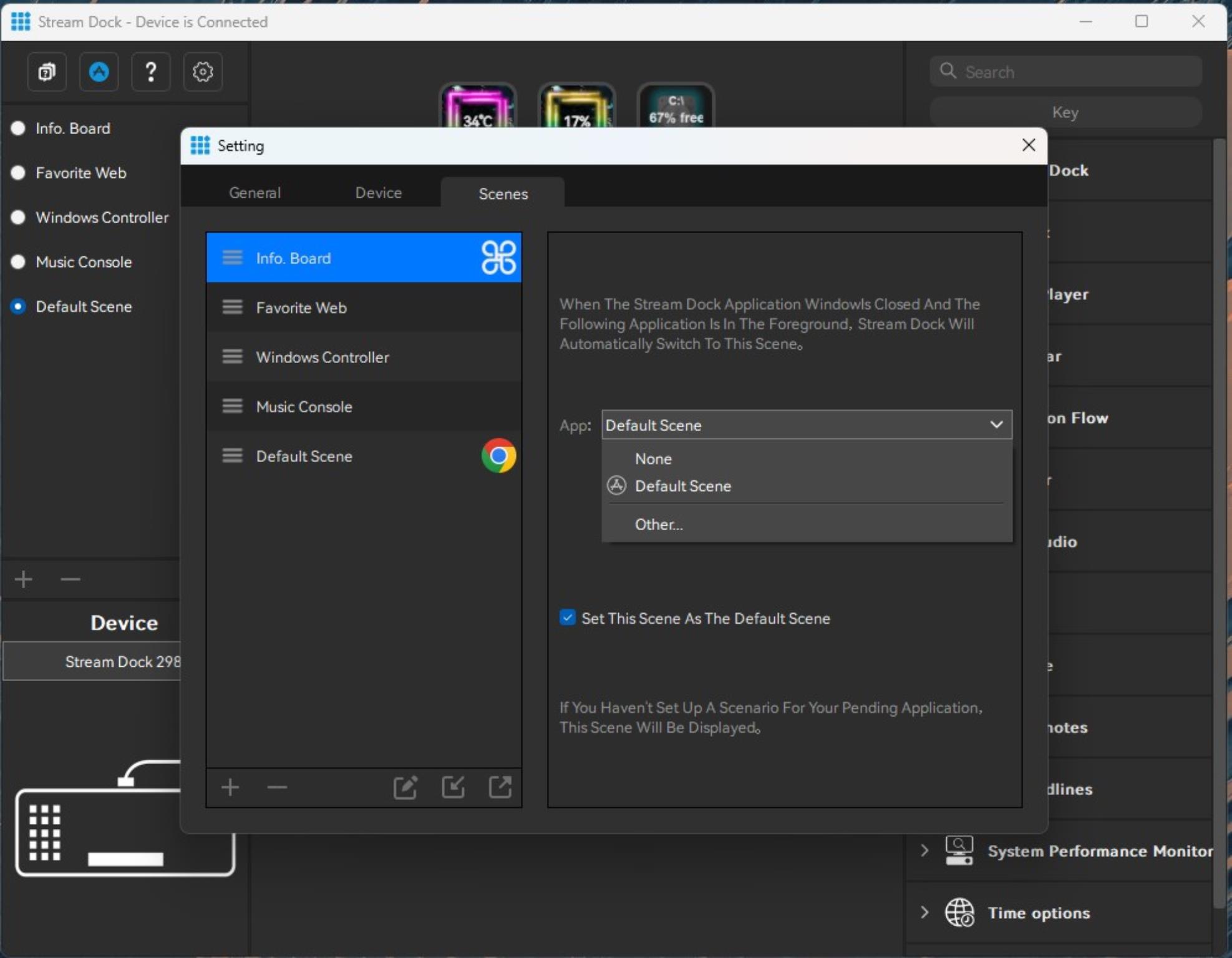The width and height of the screenshot is (1232, 958).
Task: Select Music Console radio in main sidebar
Action: point(18,262)
